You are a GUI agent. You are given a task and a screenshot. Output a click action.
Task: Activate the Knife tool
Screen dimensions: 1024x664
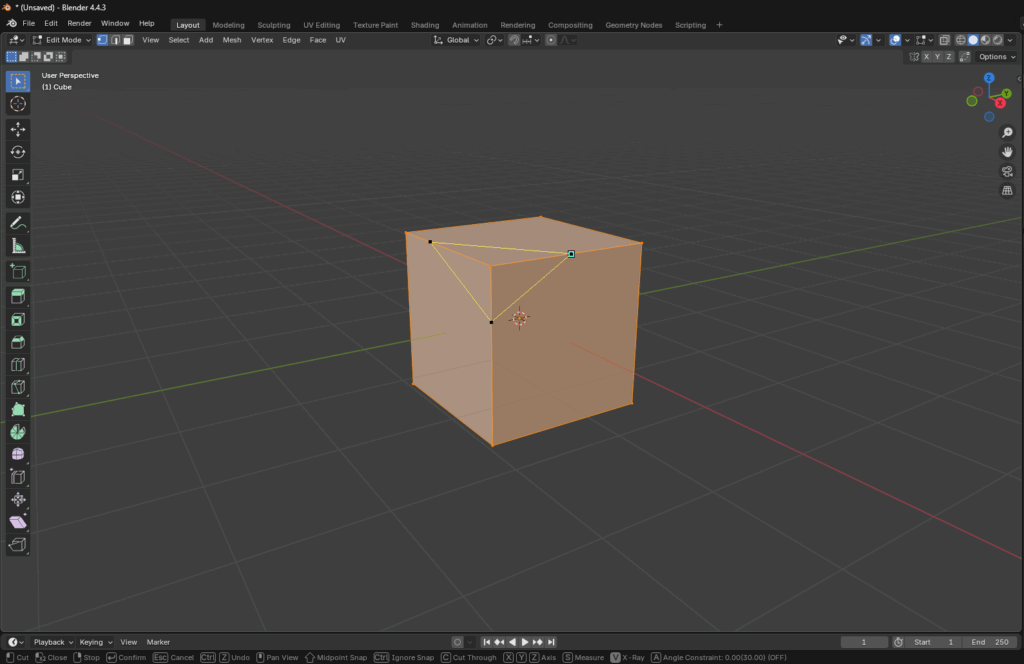click(18, 387)
